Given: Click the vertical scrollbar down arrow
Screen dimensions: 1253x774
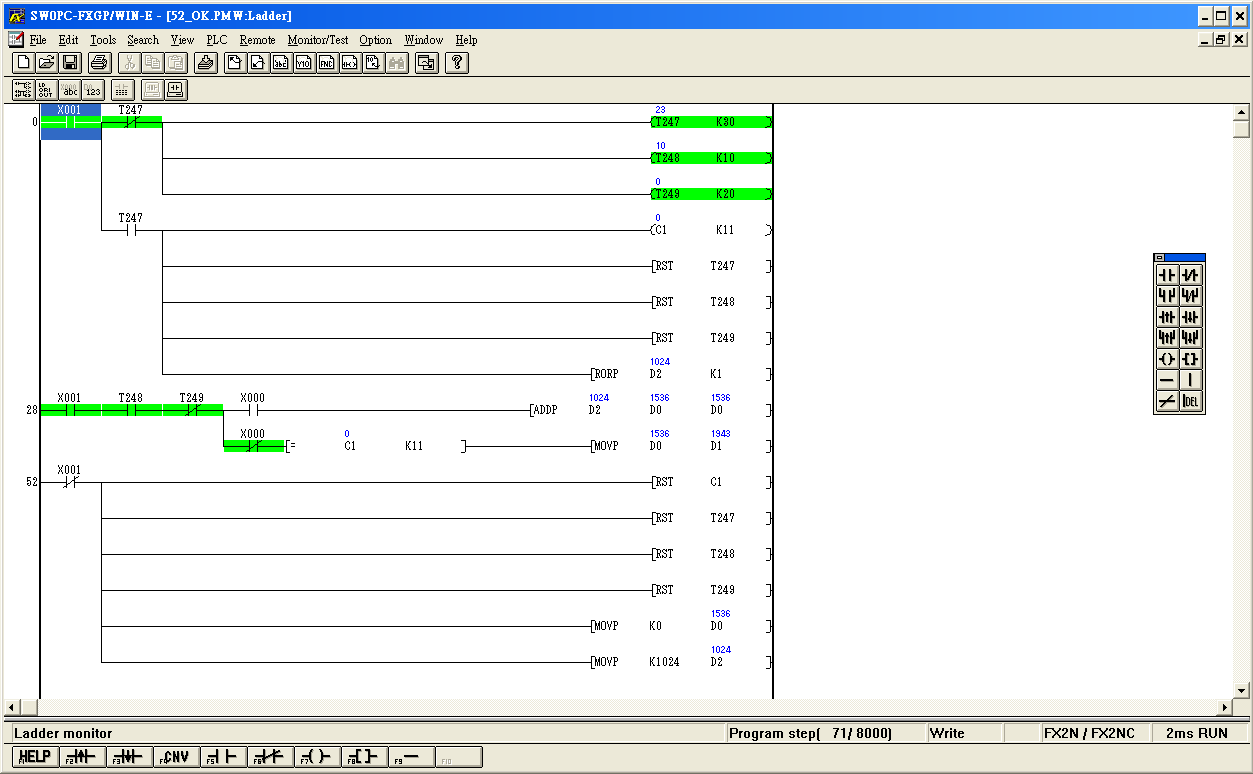Looking at the screenshot, I should pos(1242,690).
